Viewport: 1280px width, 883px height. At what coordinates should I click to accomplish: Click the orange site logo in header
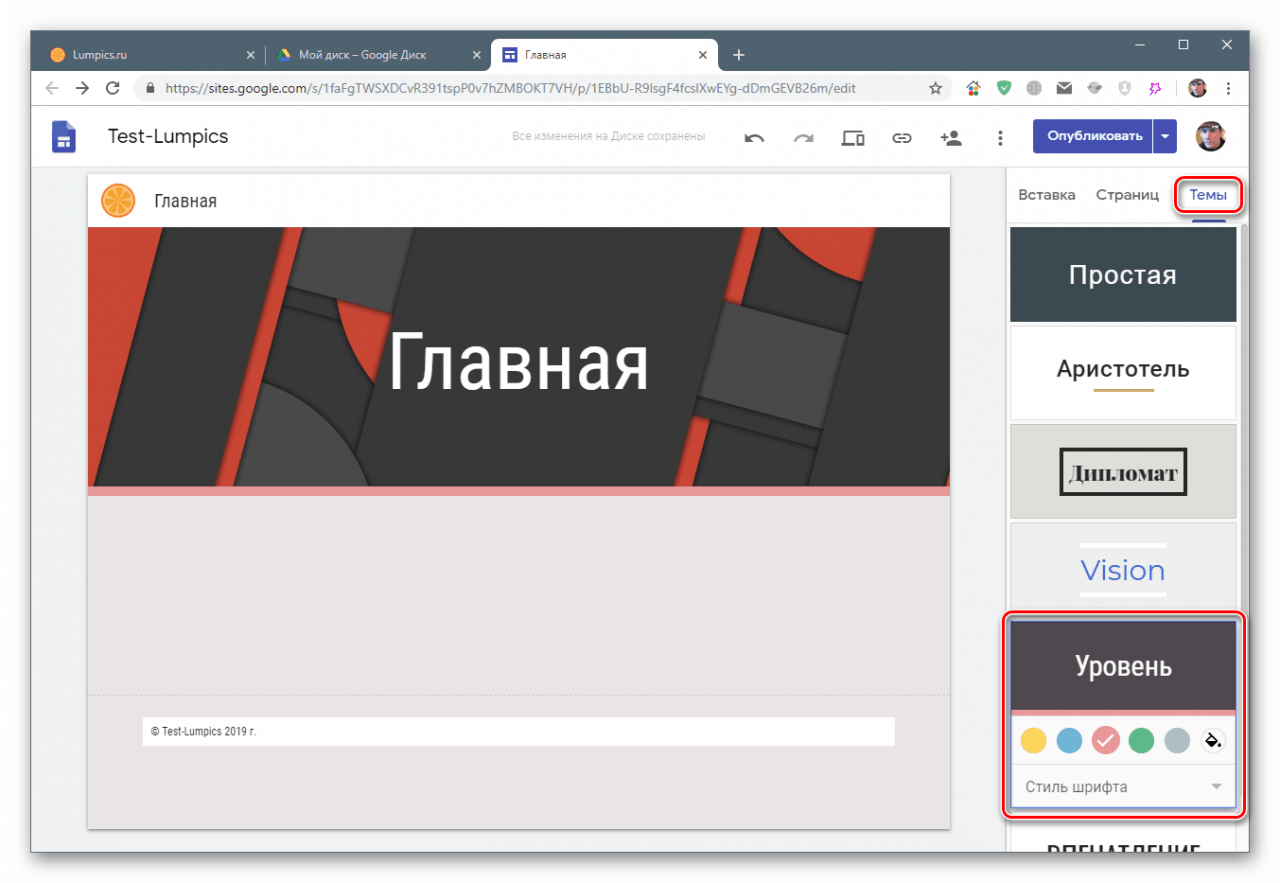tap(118, 200)
